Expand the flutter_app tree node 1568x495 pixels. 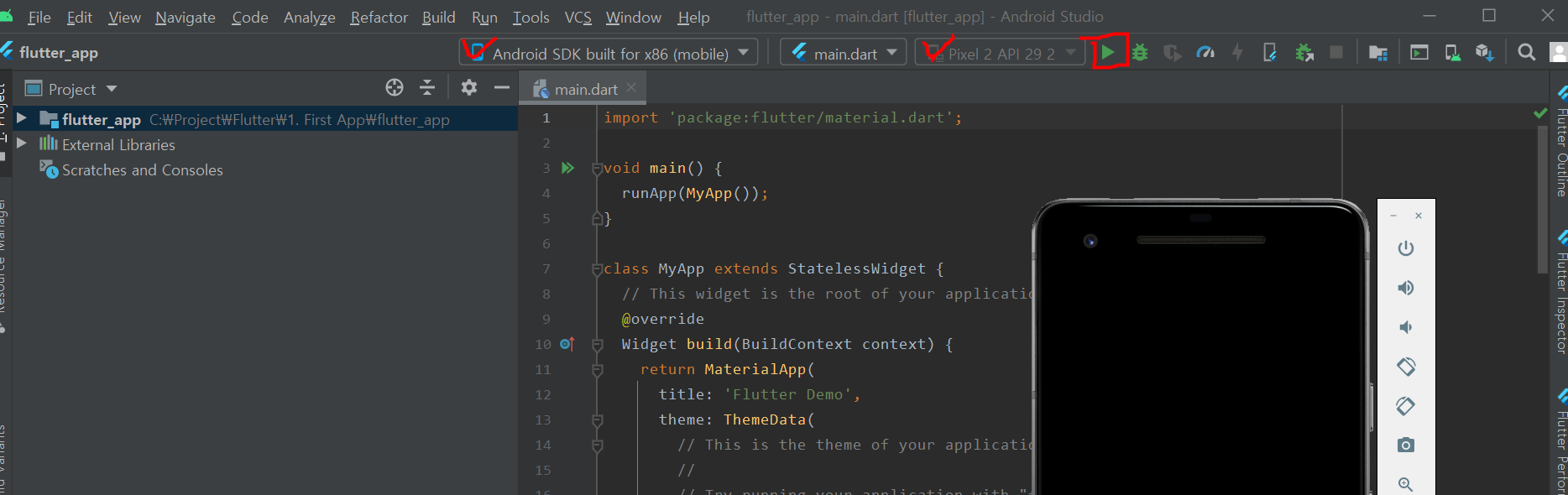tap(22, 118)
